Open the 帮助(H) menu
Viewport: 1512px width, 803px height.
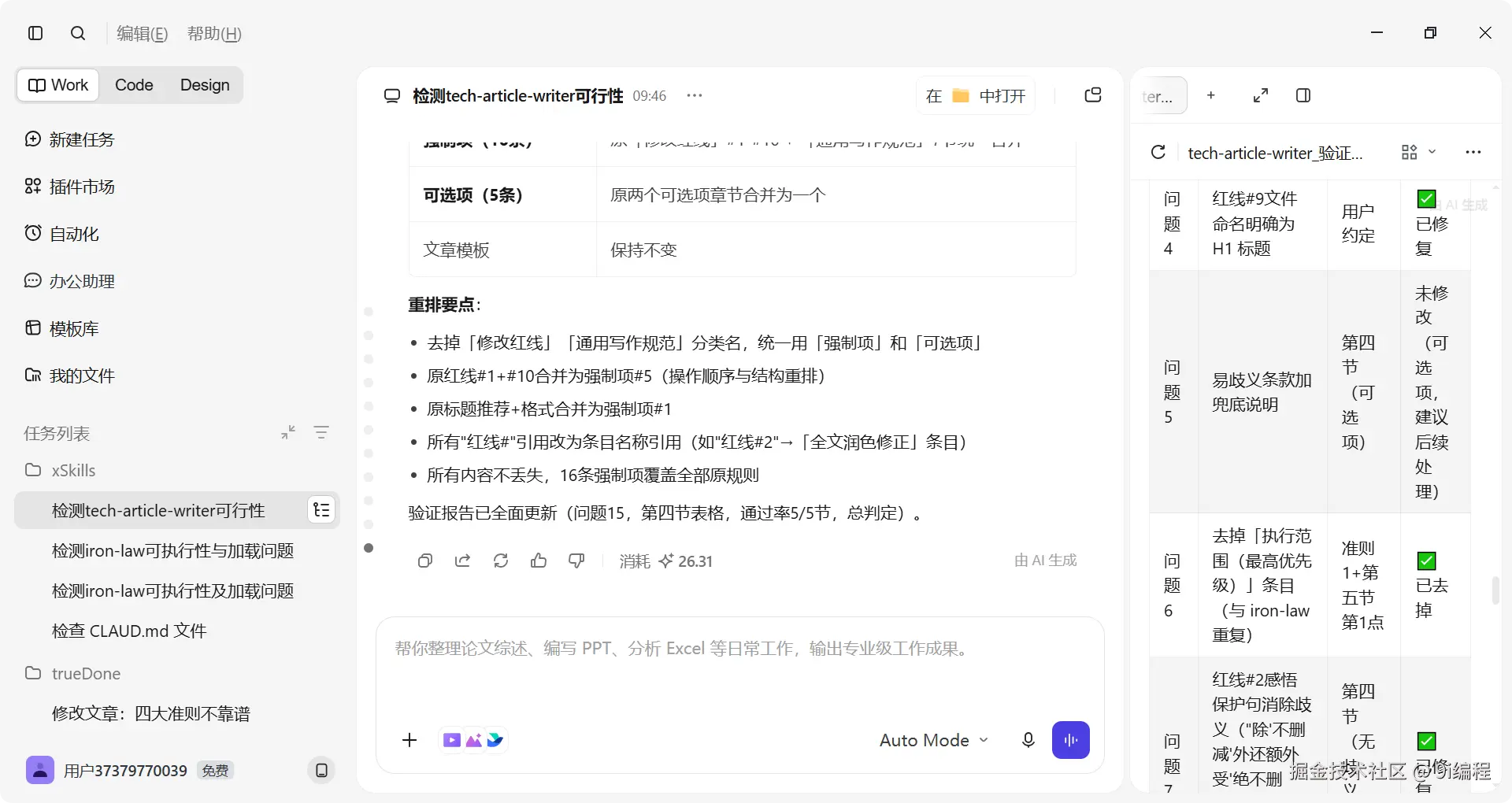[x=214, y=34]
